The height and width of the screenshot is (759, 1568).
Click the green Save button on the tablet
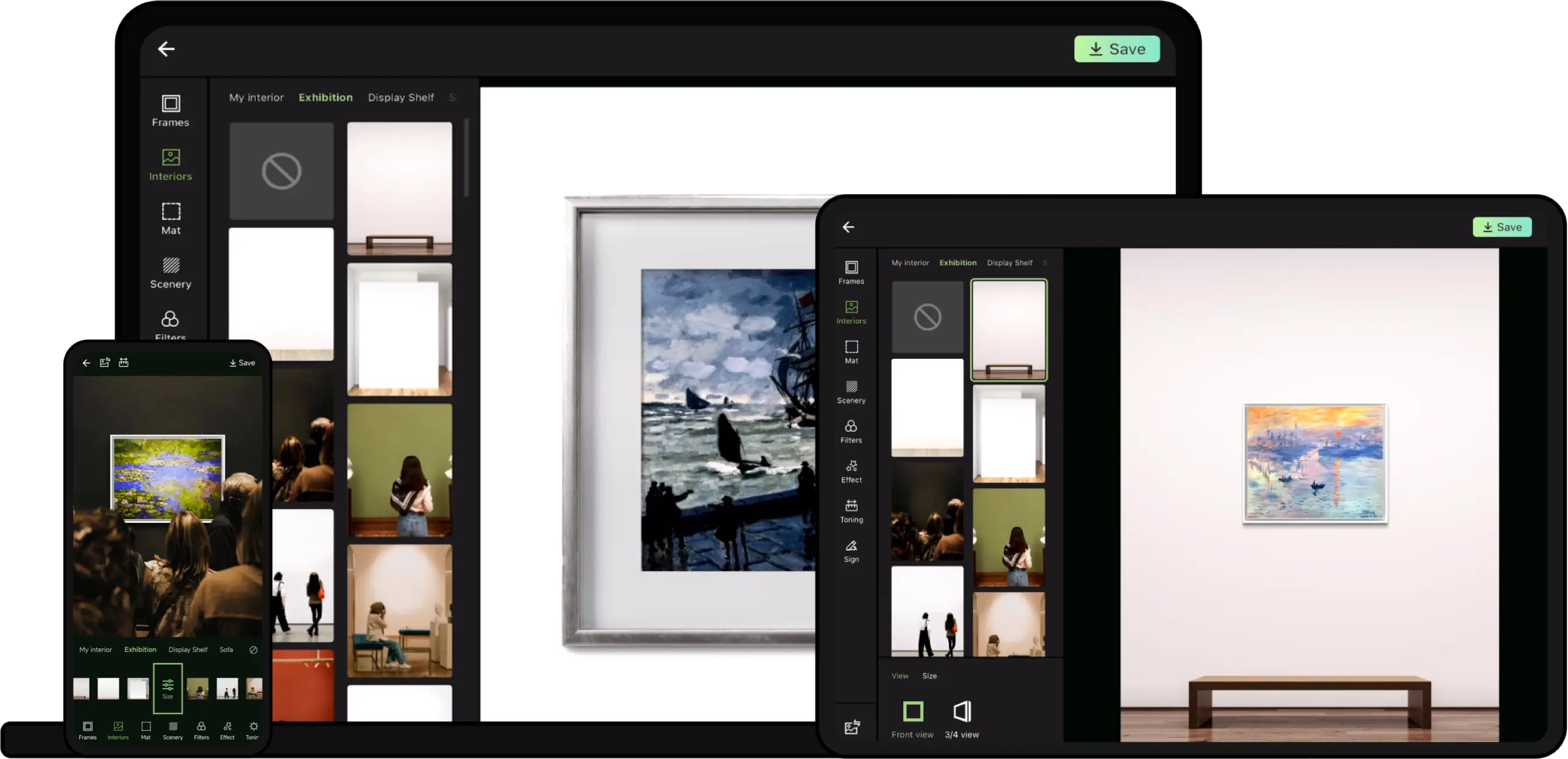[x=1501, y=227]
